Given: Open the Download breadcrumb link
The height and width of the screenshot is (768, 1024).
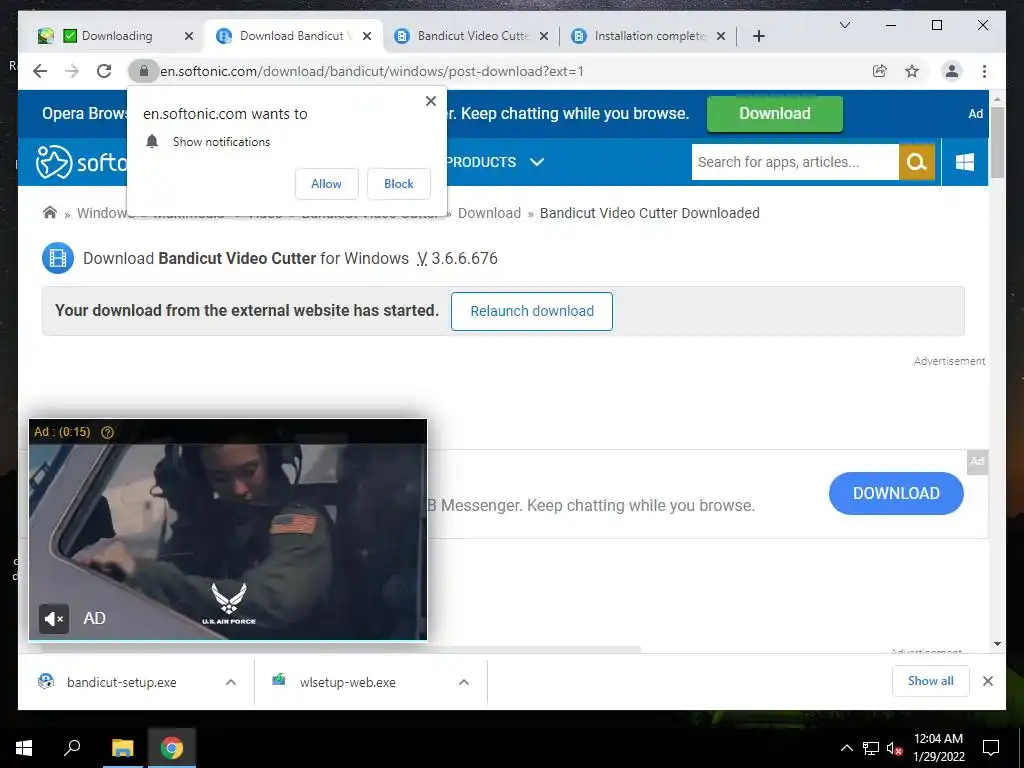Looking at the screenshot, I should click(489, 213).
